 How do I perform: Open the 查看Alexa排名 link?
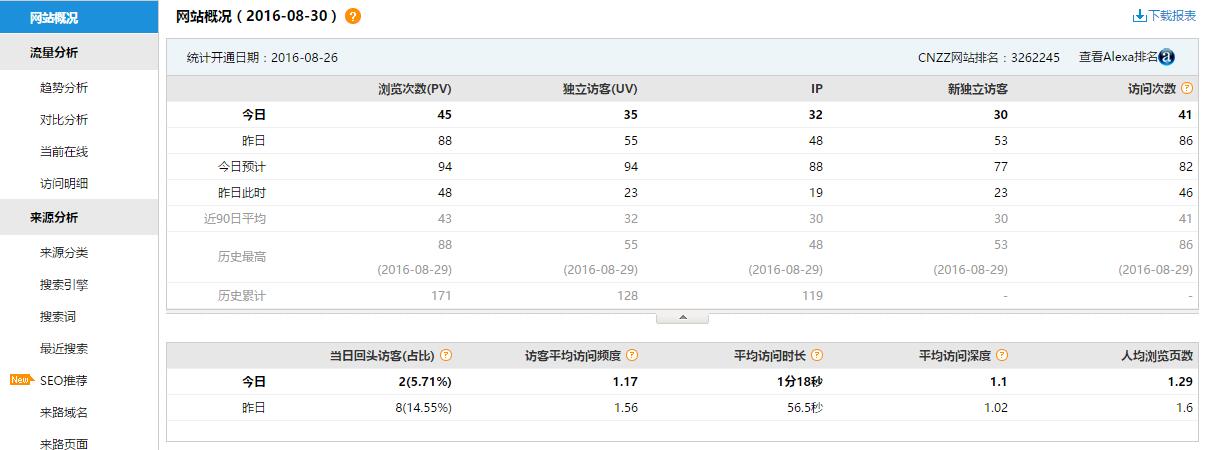(x=1117, y=57)
